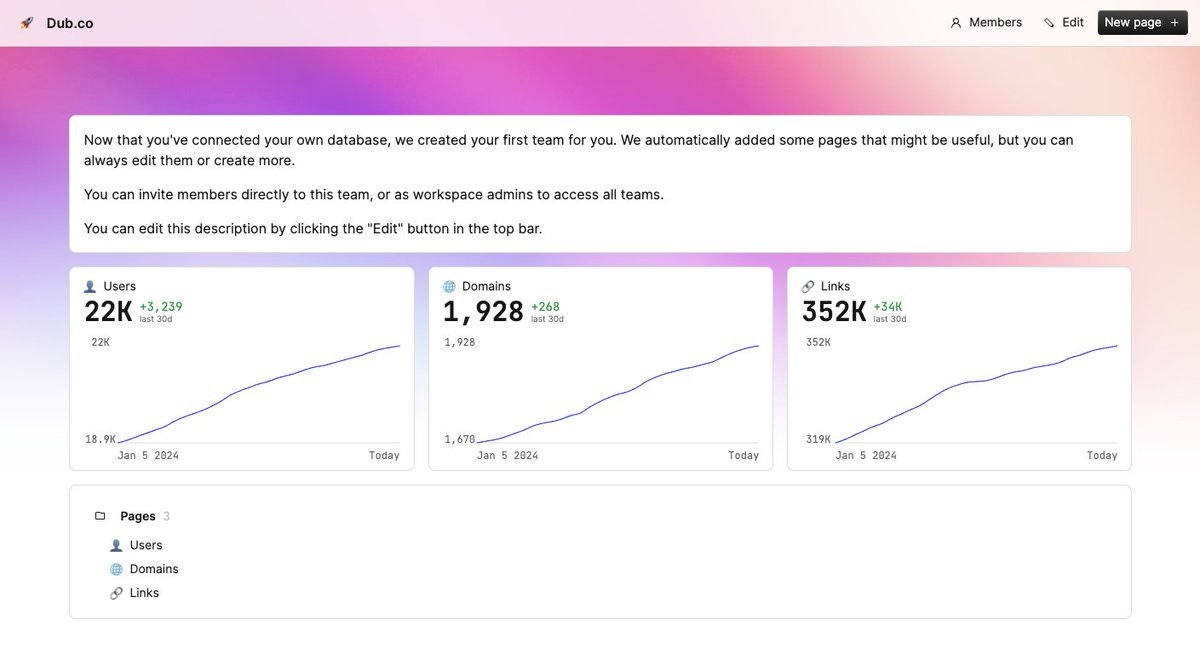Screen dimensions: 1200x666
Task: Click the rocket icon beside Dub.co
Action: click(27, 23)
